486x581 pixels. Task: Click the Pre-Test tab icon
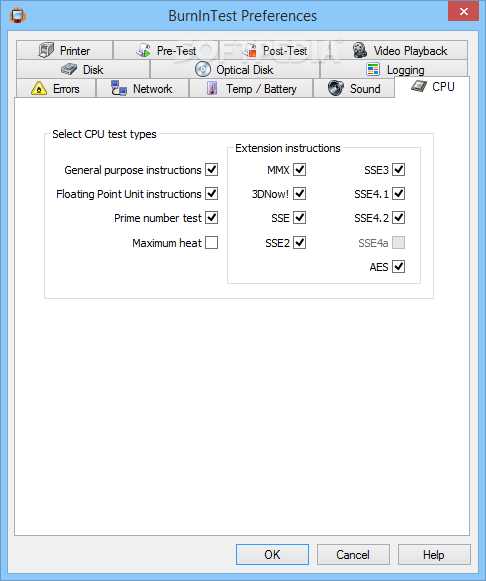pos(143,50)
